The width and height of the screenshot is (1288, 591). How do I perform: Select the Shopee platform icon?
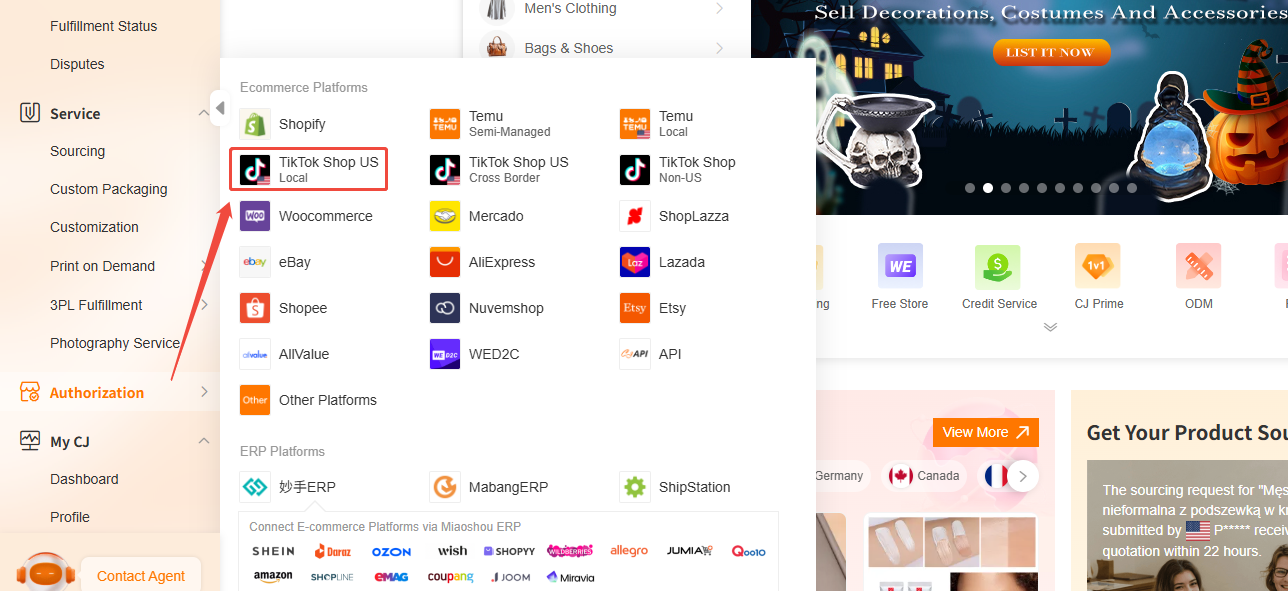point(255,308)
